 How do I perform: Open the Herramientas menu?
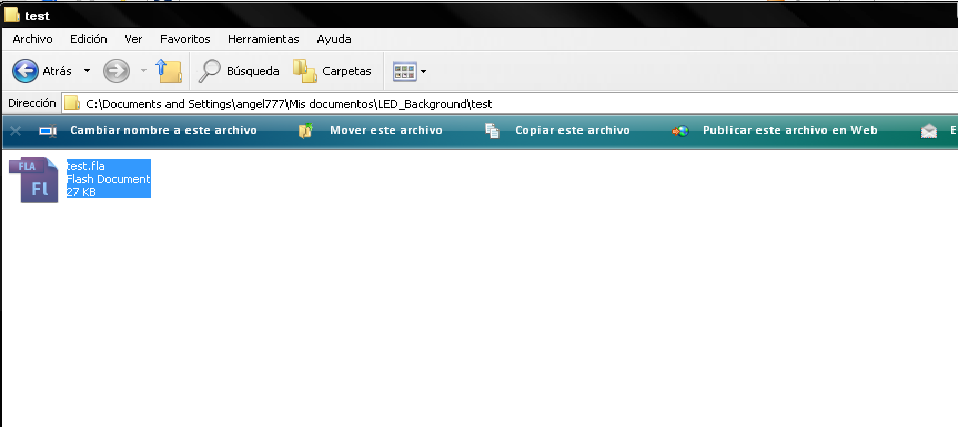263,39
